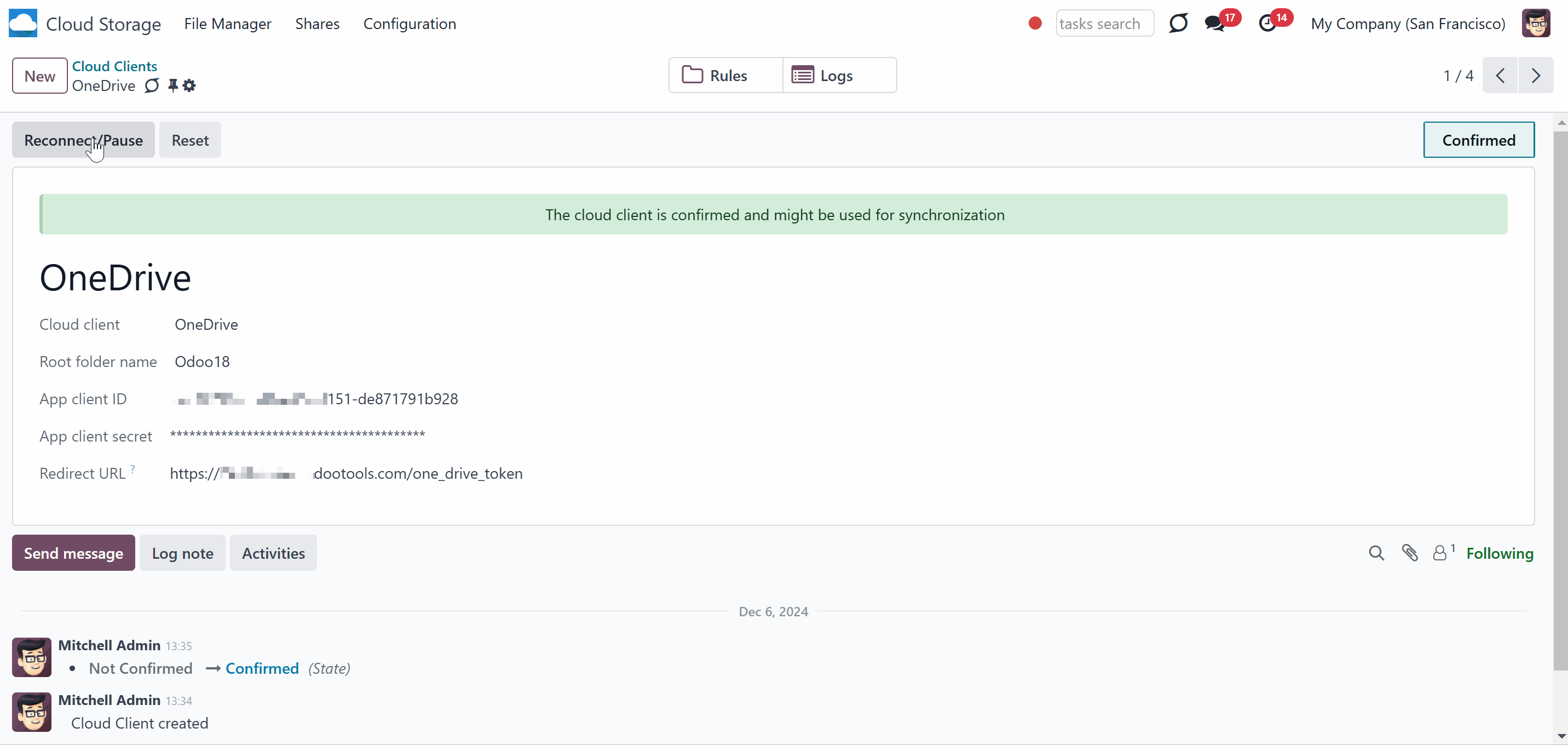Click the scrollbar up arrow

coord(1561,123)
